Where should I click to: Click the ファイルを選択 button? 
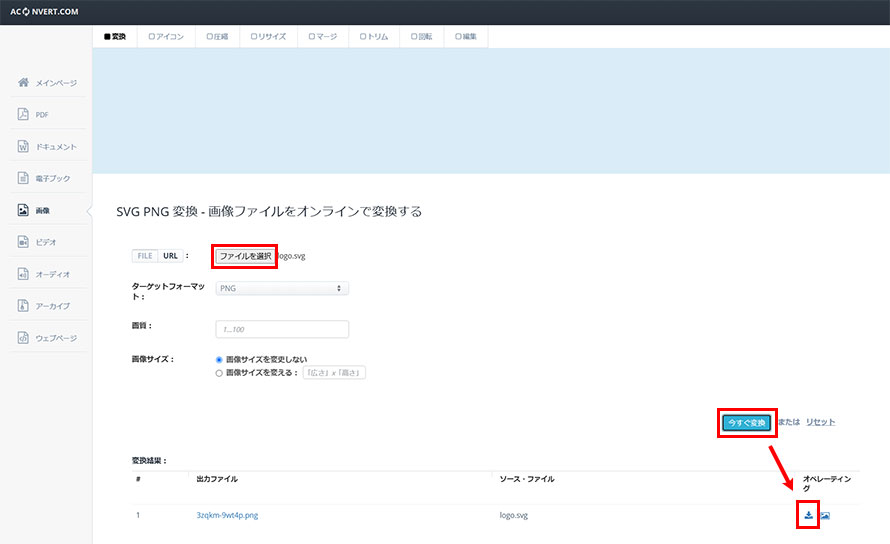(245, 256)
